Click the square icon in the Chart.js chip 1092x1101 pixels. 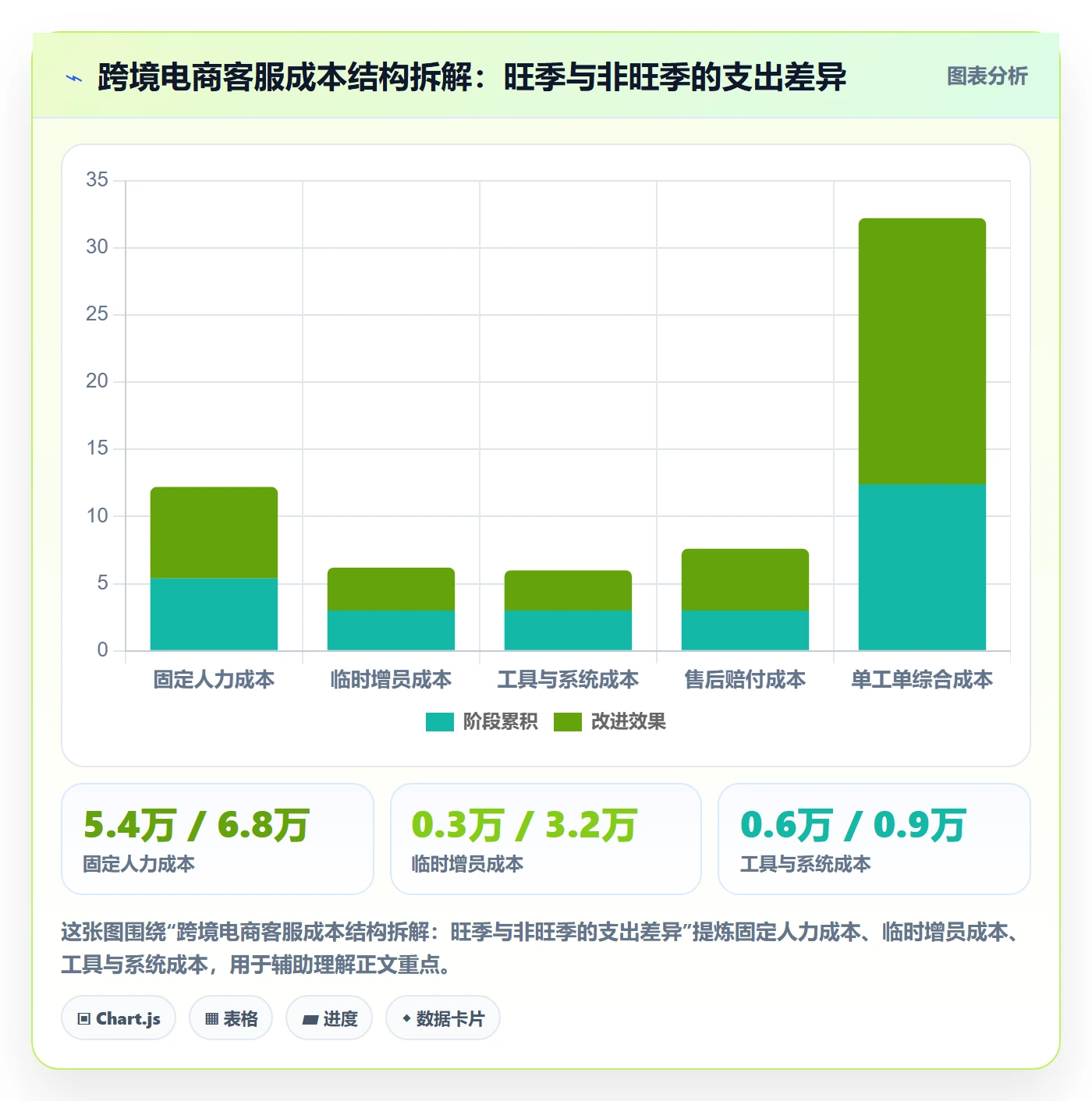click(84, 1019)
